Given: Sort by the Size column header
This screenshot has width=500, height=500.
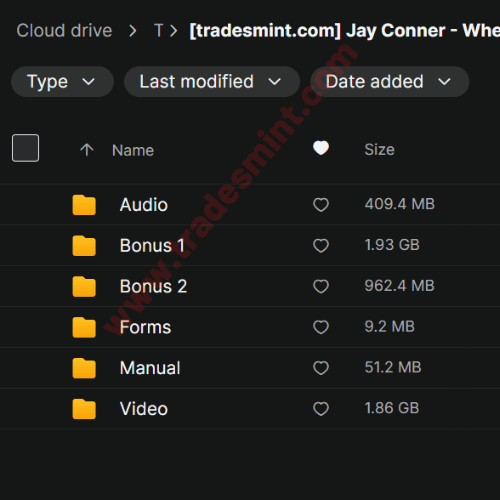Looking at the screenshot, I should click(379, 150).
